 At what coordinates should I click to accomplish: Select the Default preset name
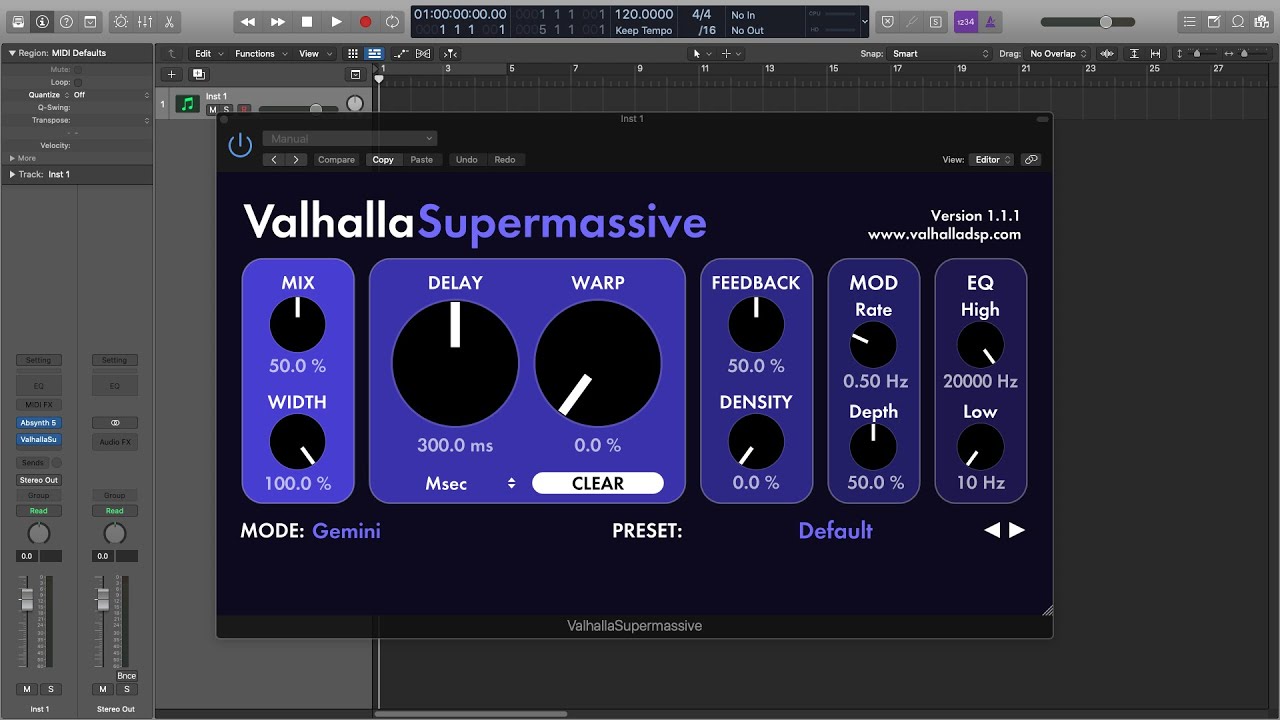pyautogui.click(x=835, y=531)
